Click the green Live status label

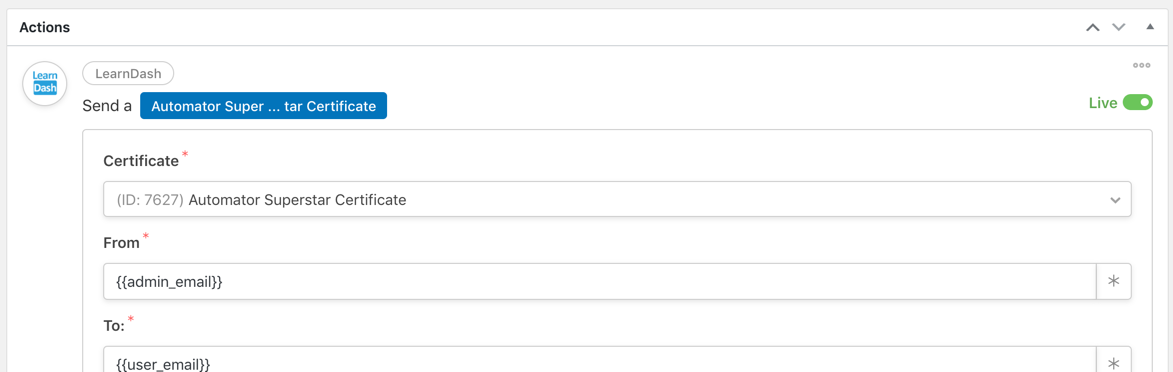[x=1103, y=103]
